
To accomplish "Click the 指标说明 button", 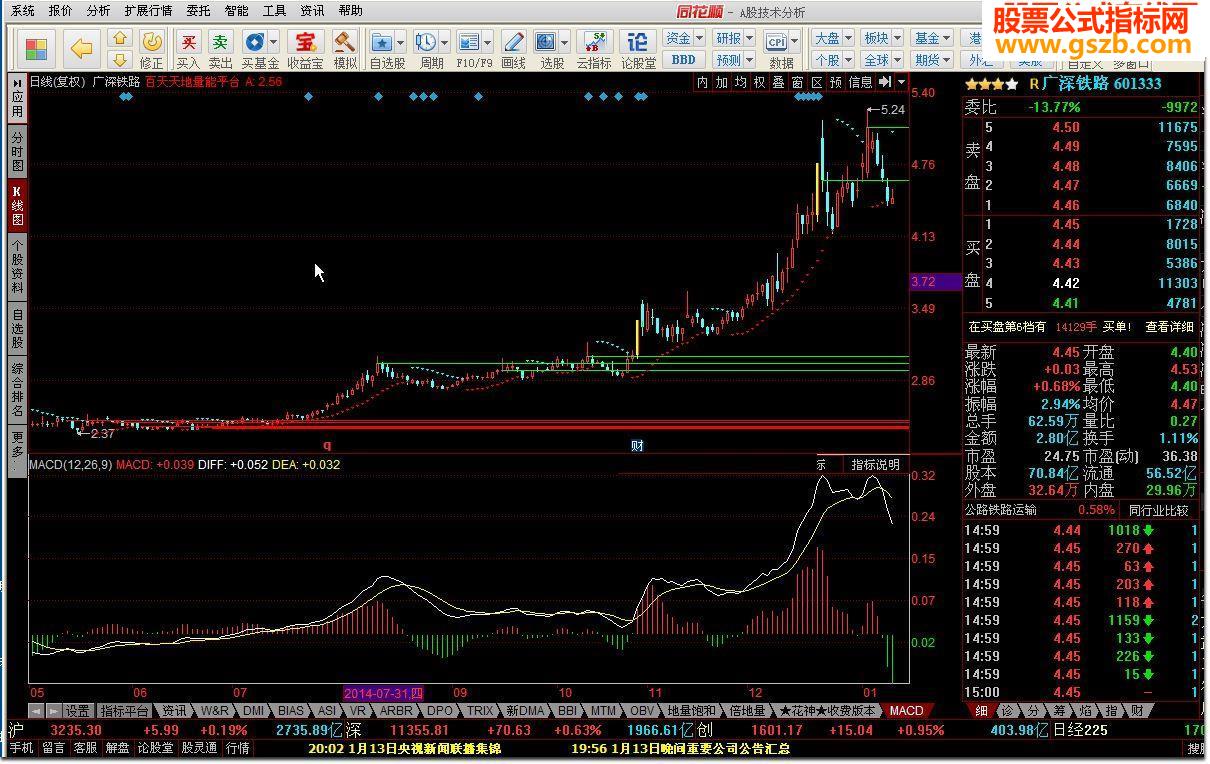I will pos(874,465).
